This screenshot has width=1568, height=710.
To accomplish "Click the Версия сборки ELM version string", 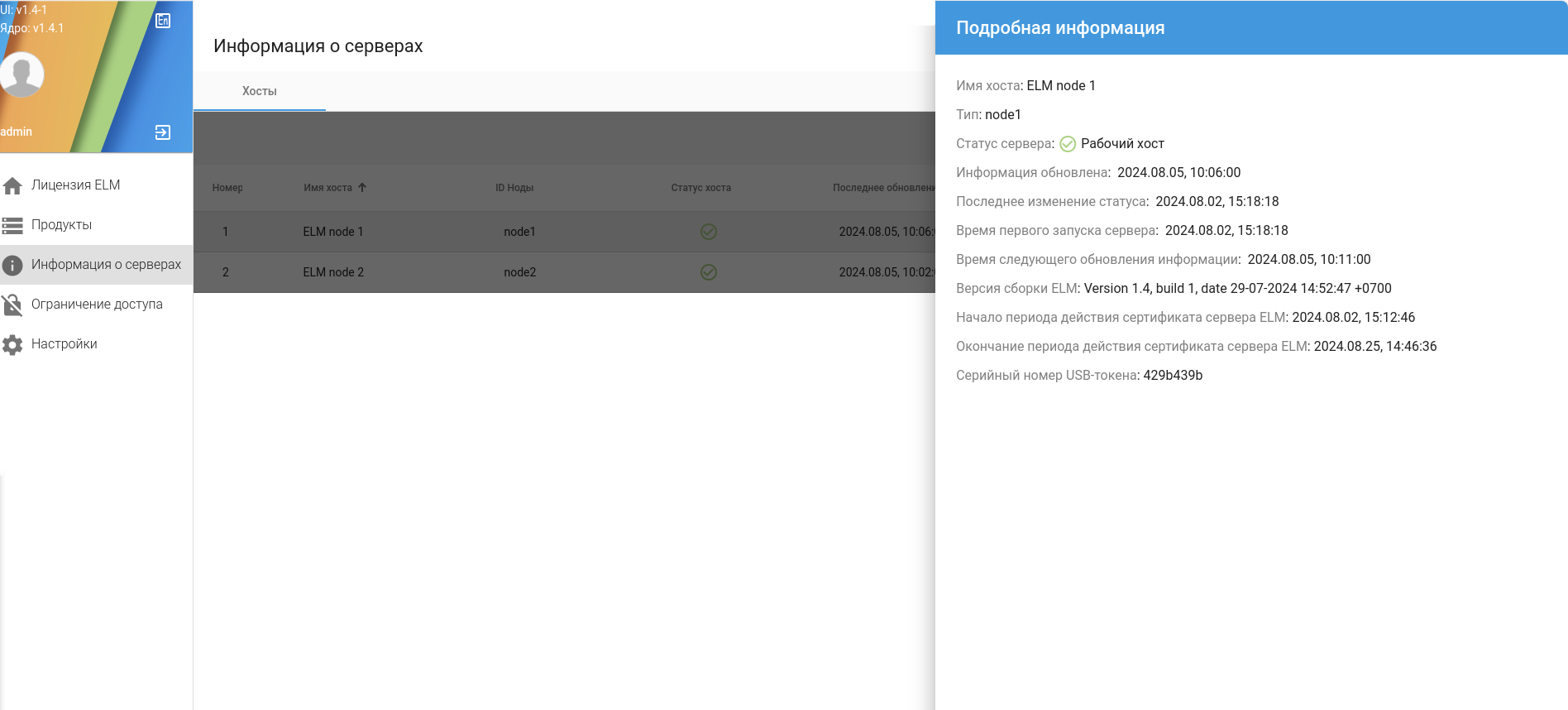I will 1237,289.
